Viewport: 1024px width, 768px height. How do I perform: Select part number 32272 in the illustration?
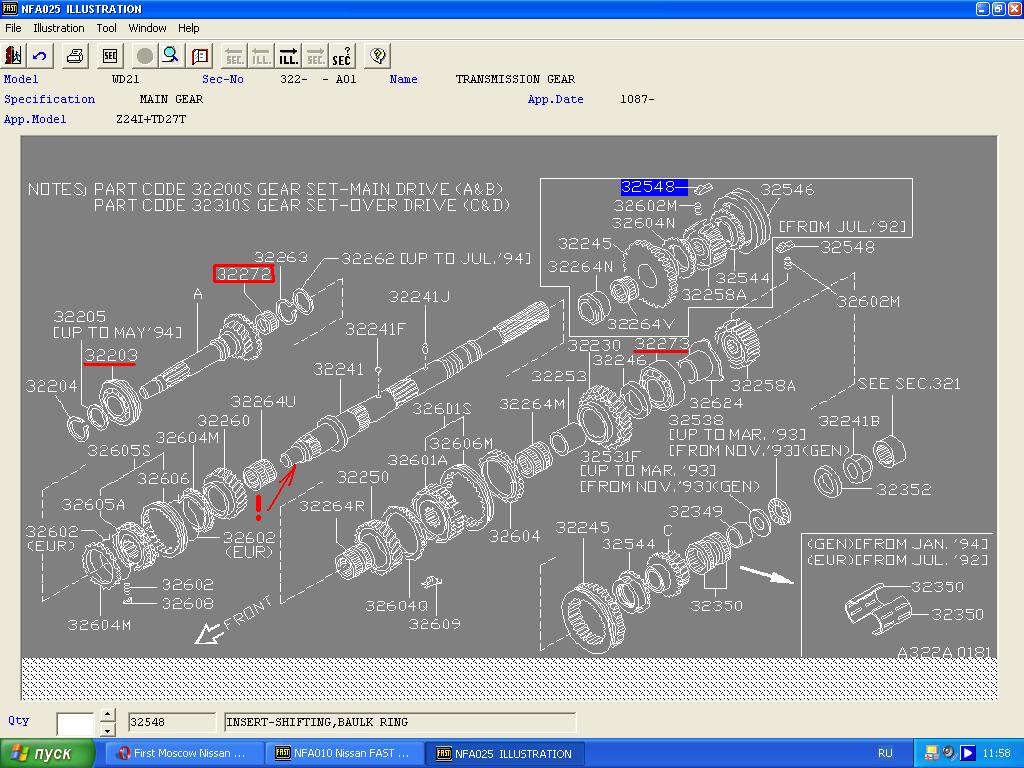(x=244, y=274)
